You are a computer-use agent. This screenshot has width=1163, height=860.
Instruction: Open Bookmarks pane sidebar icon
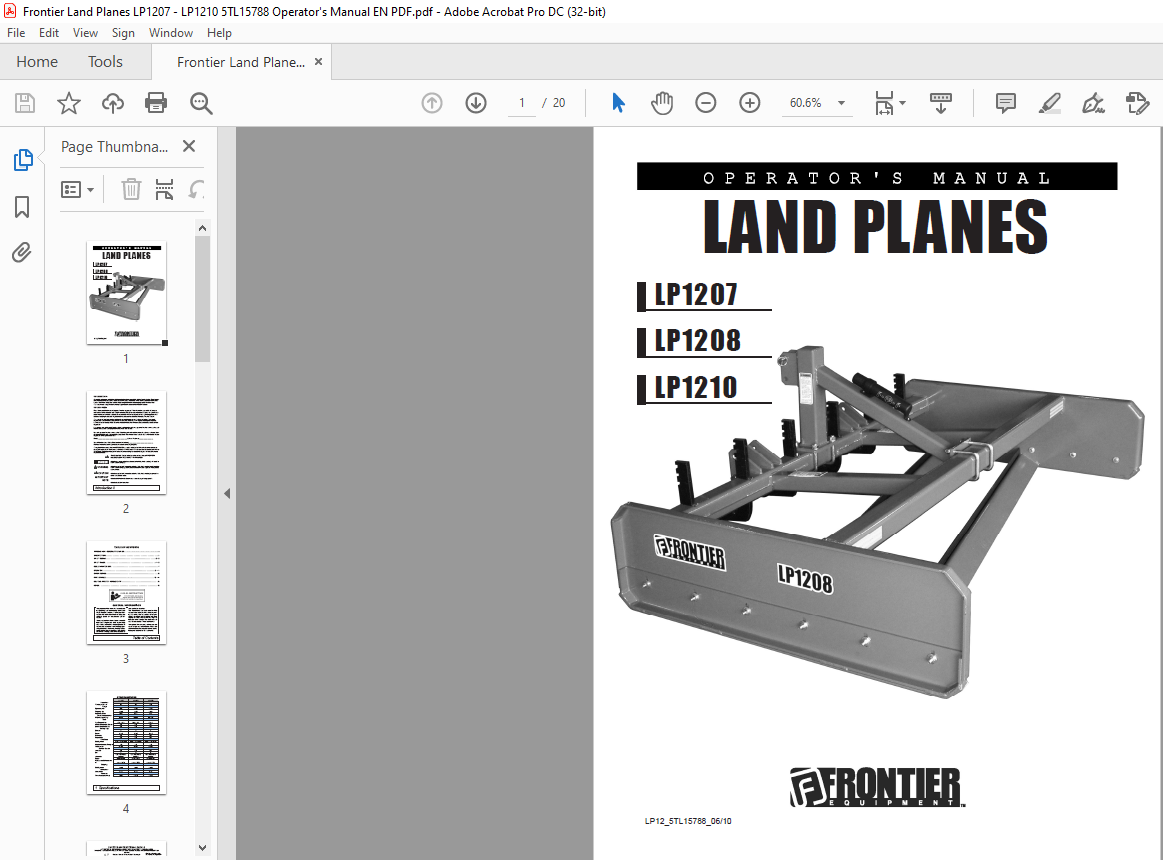click(22, 206)
